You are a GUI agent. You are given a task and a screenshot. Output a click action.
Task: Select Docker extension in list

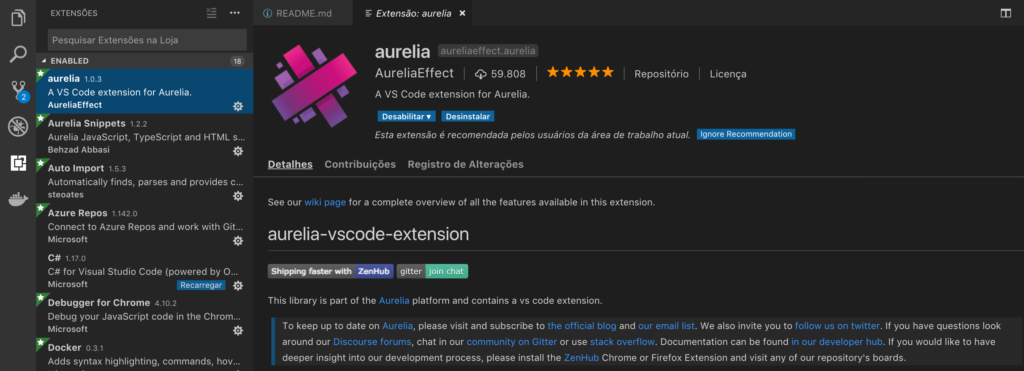coord(145,355)
